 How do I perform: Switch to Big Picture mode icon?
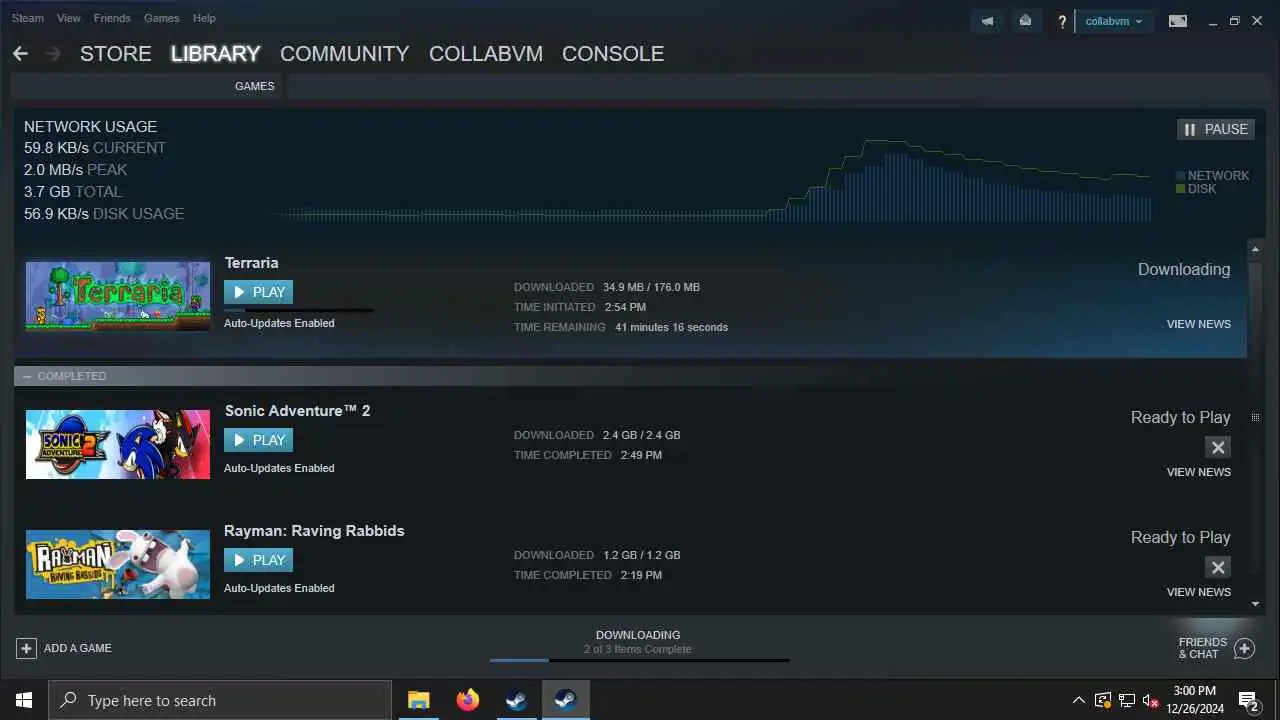click(x=1178, y=21)
